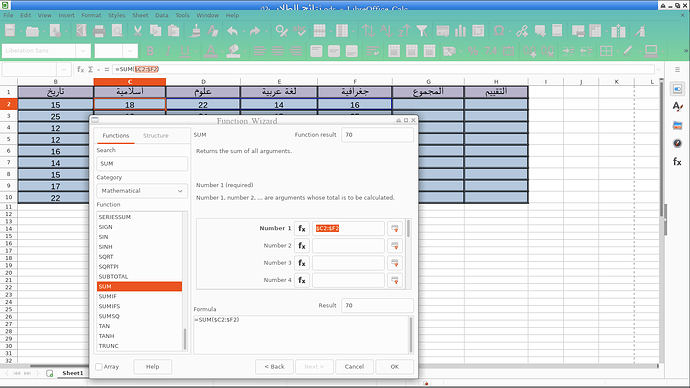Expand the Name Box dropdown arrow
The width and height of the screenshot is (690, 388).
point(64,70)
